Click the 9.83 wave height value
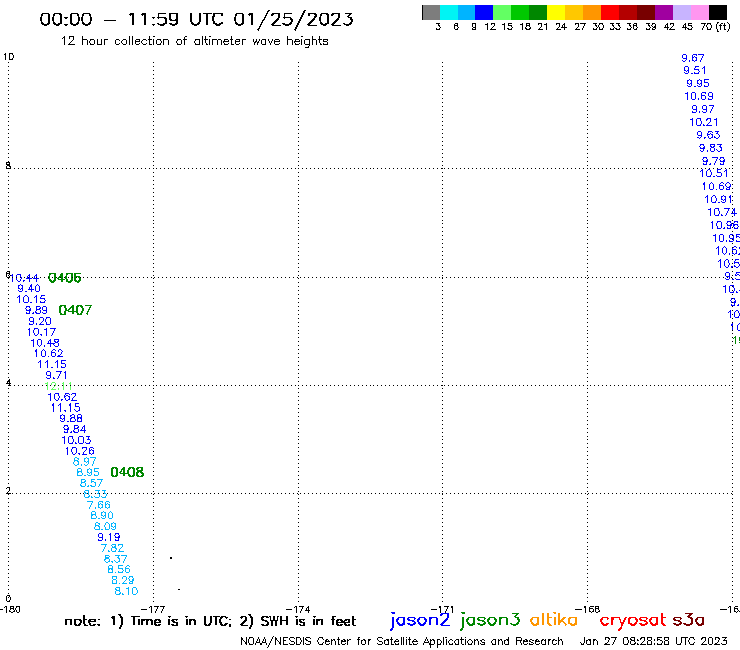The image size is (740, 650). pyautogui.click(x=711, y=148)
